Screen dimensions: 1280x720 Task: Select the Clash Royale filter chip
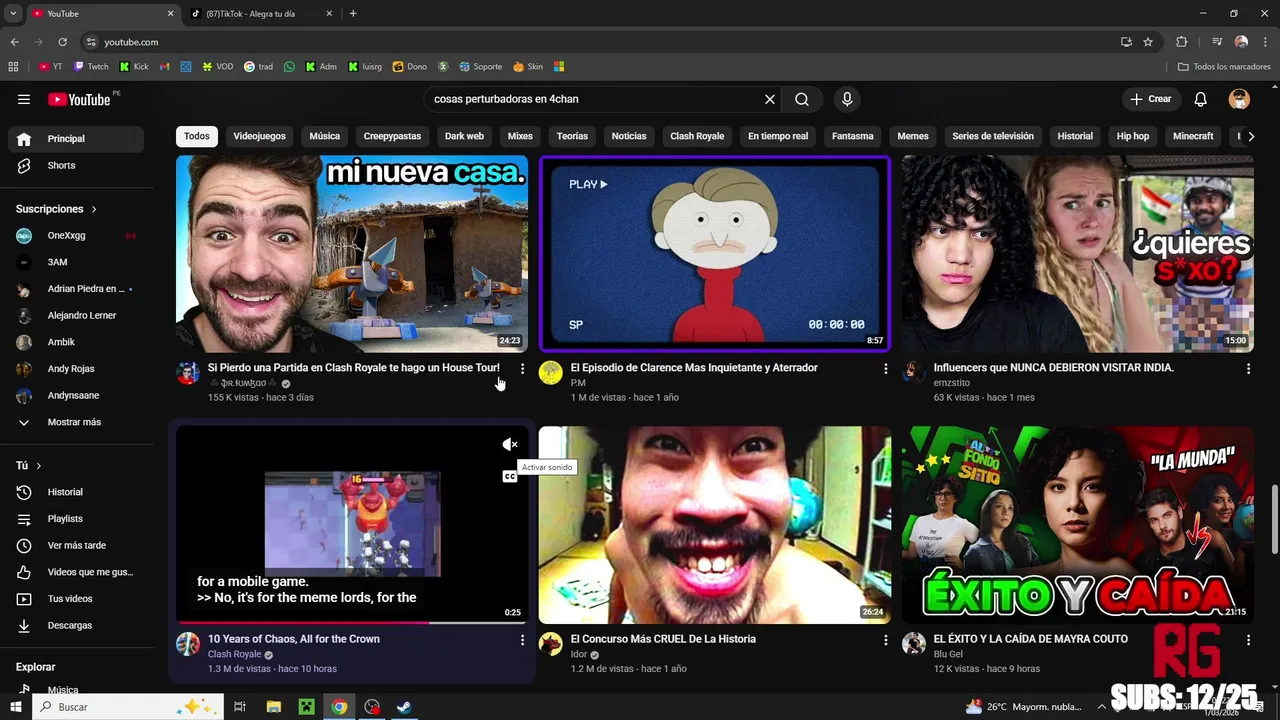697,136
